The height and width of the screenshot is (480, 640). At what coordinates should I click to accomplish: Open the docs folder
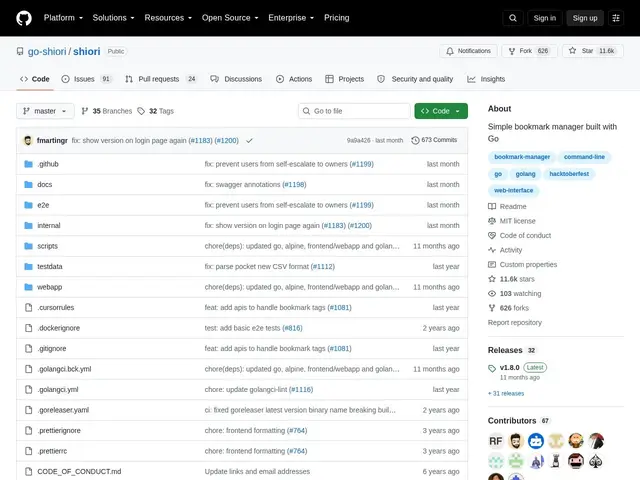point(44,184)
